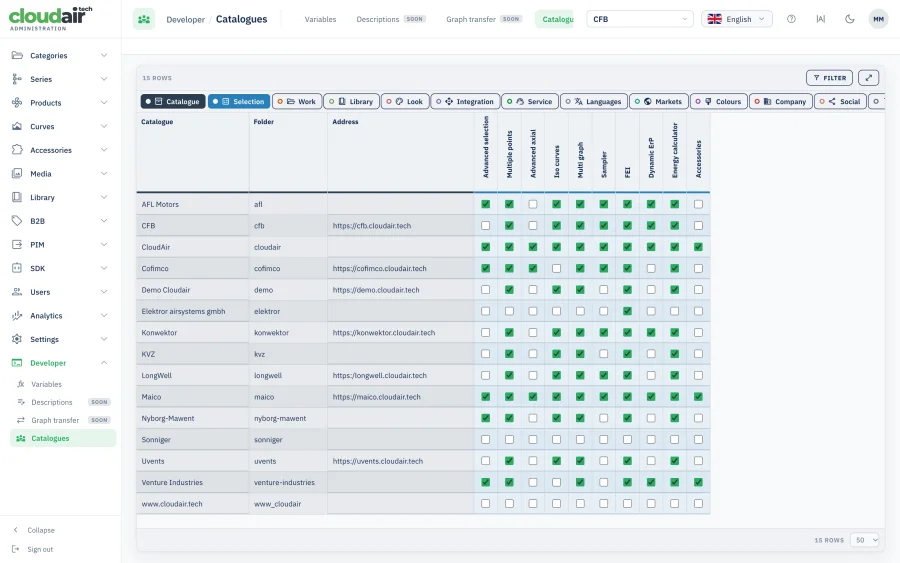
Task: Expand the Analytics chevron
Action: tap(104, 315)
